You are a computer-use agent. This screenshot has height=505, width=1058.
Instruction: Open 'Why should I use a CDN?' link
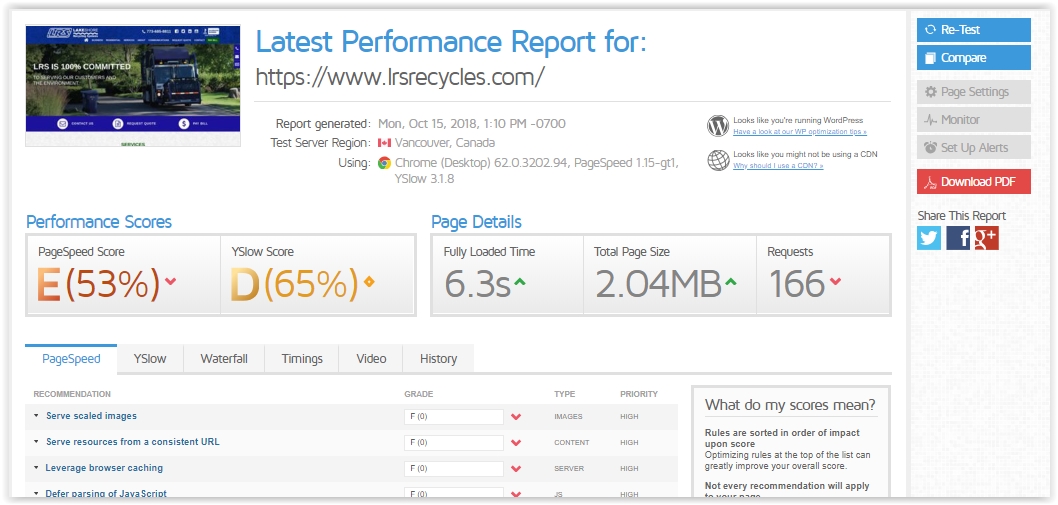(x=778, y=165)
